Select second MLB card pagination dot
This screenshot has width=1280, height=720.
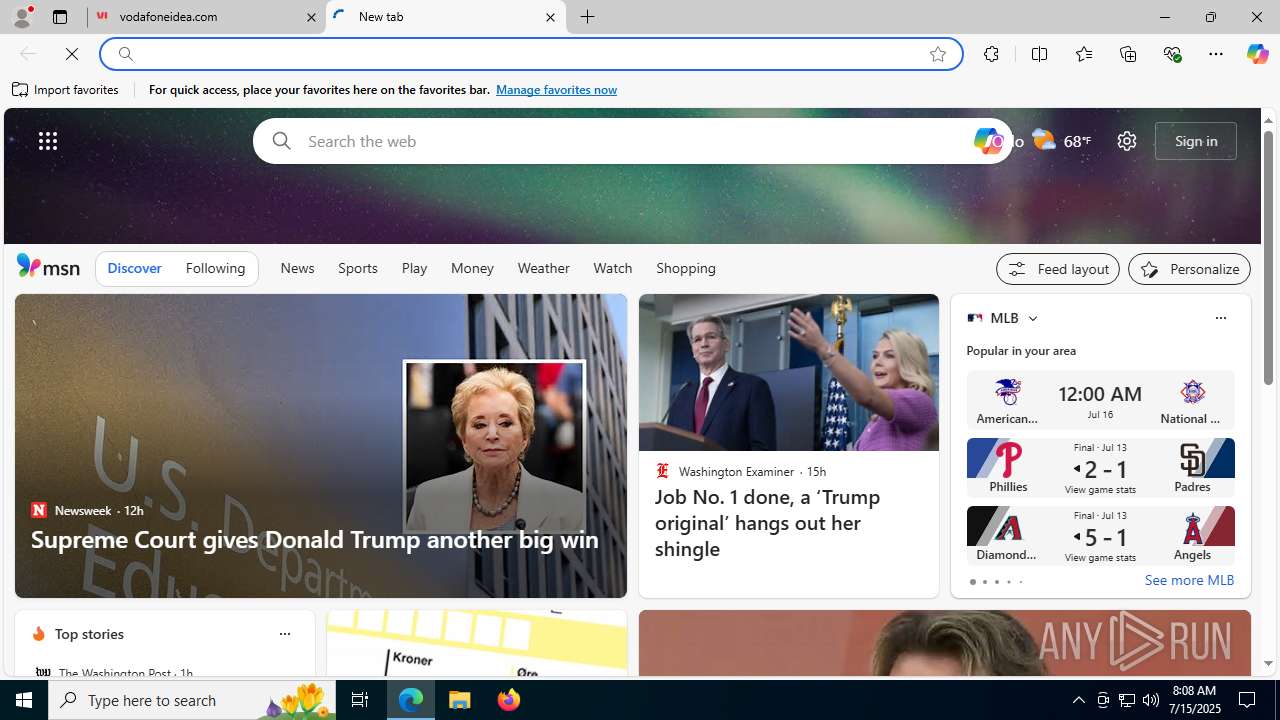click(984, 582)
